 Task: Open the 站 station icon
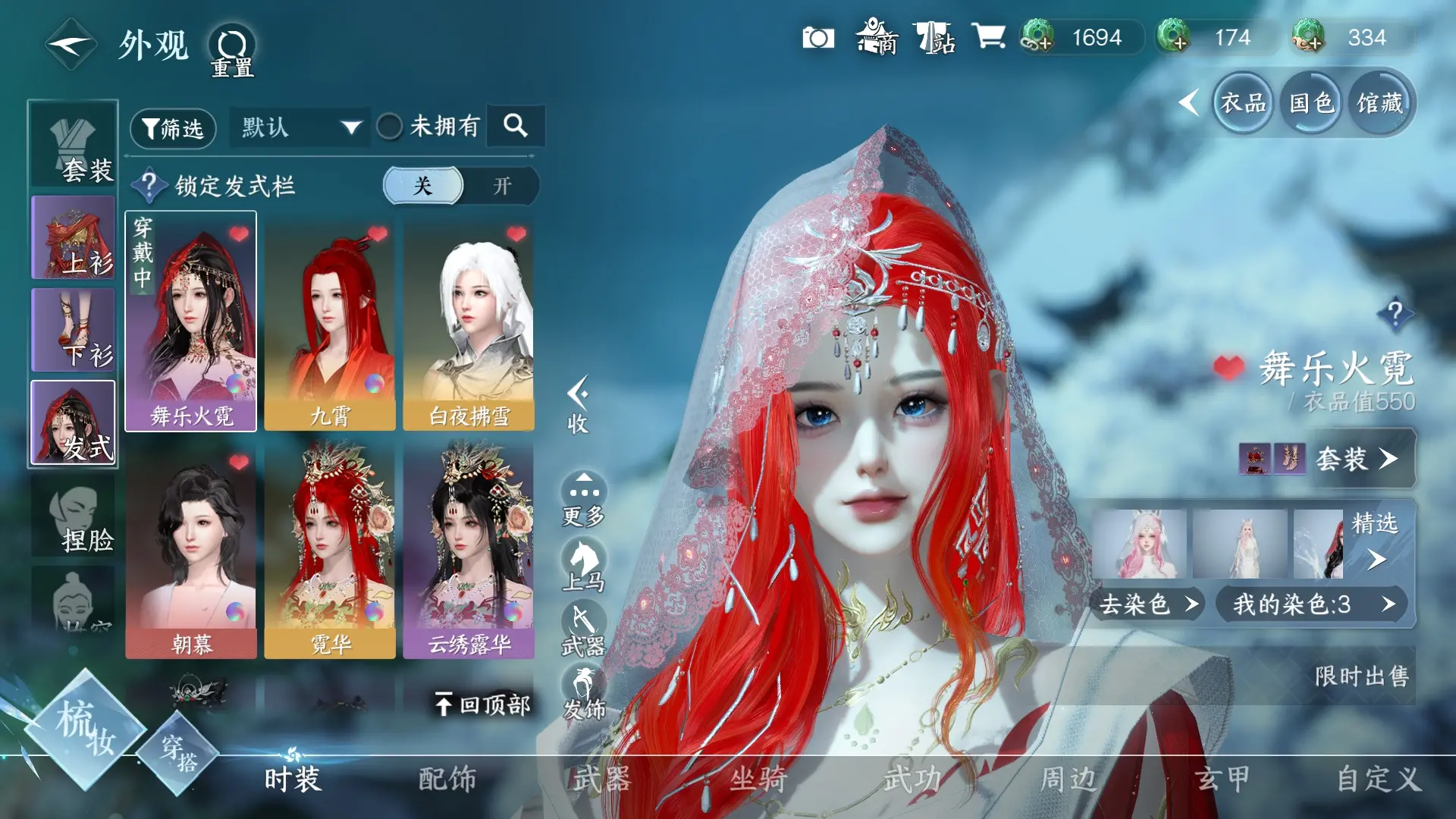[x=934, y=37]
